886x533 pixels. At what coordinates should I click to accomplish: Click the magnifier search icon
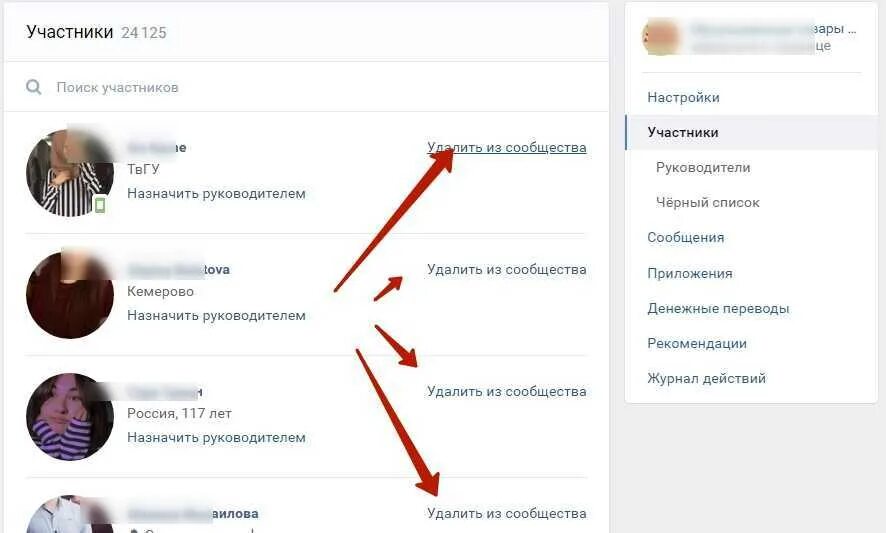pos(34,87)
